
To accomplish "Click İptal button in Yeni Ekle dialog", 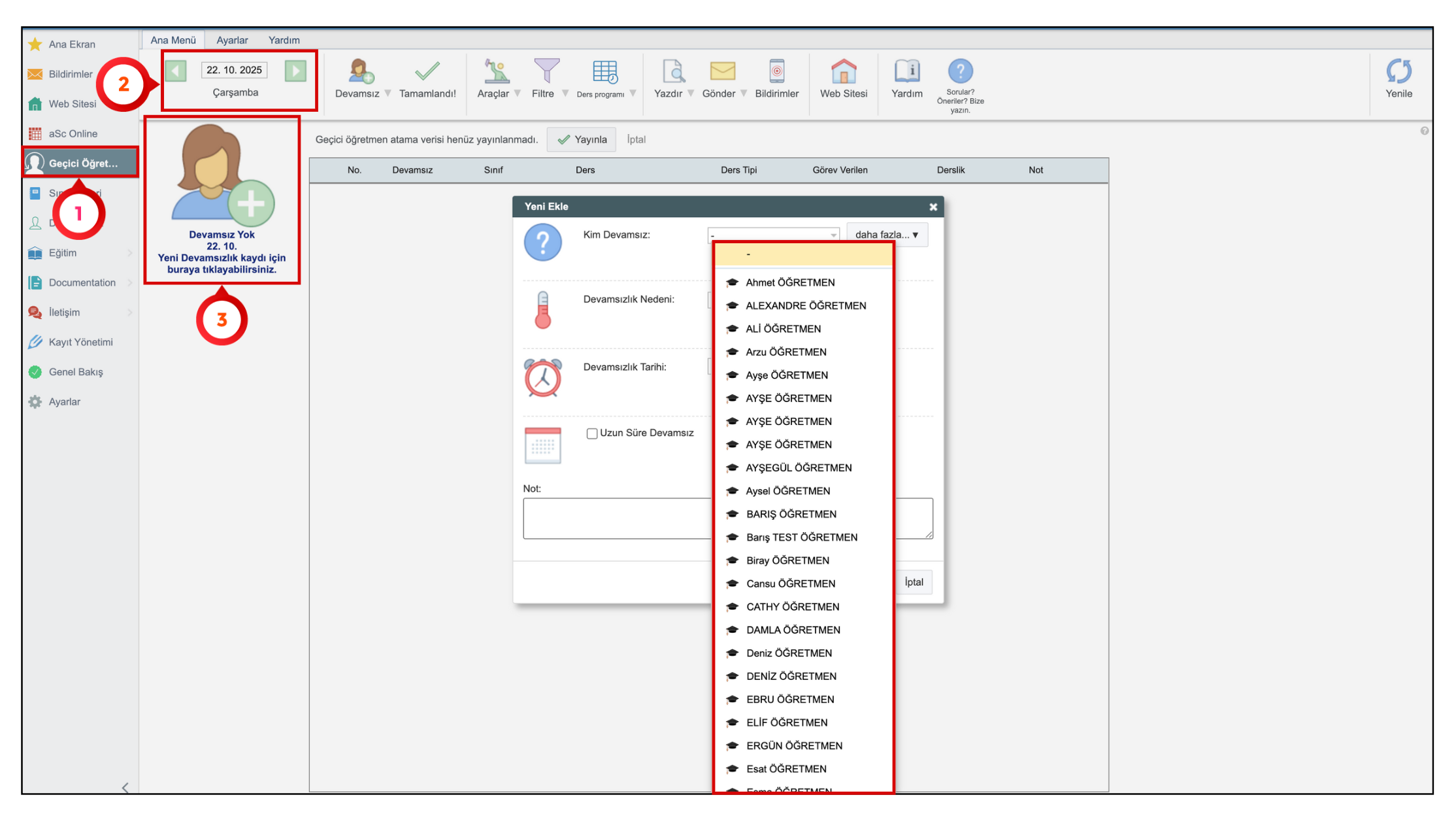I will tap(914, 582).
